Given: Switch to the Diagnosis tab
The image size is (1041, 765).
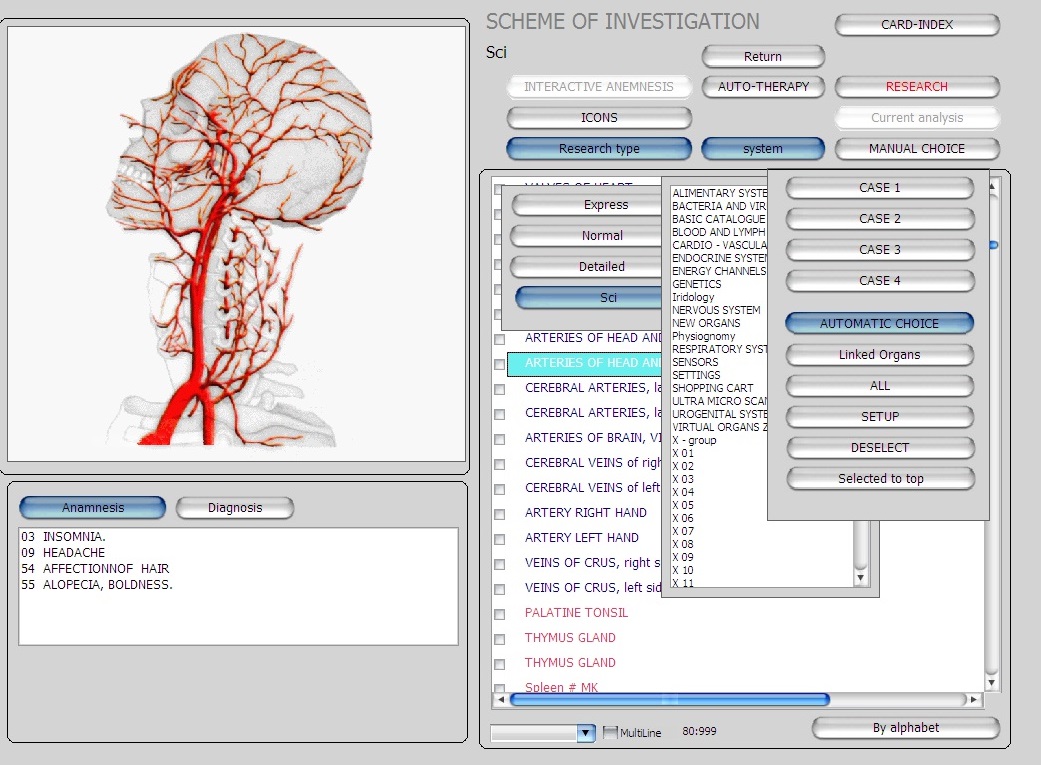Looking at the screenshot, I should click(235, 508).
